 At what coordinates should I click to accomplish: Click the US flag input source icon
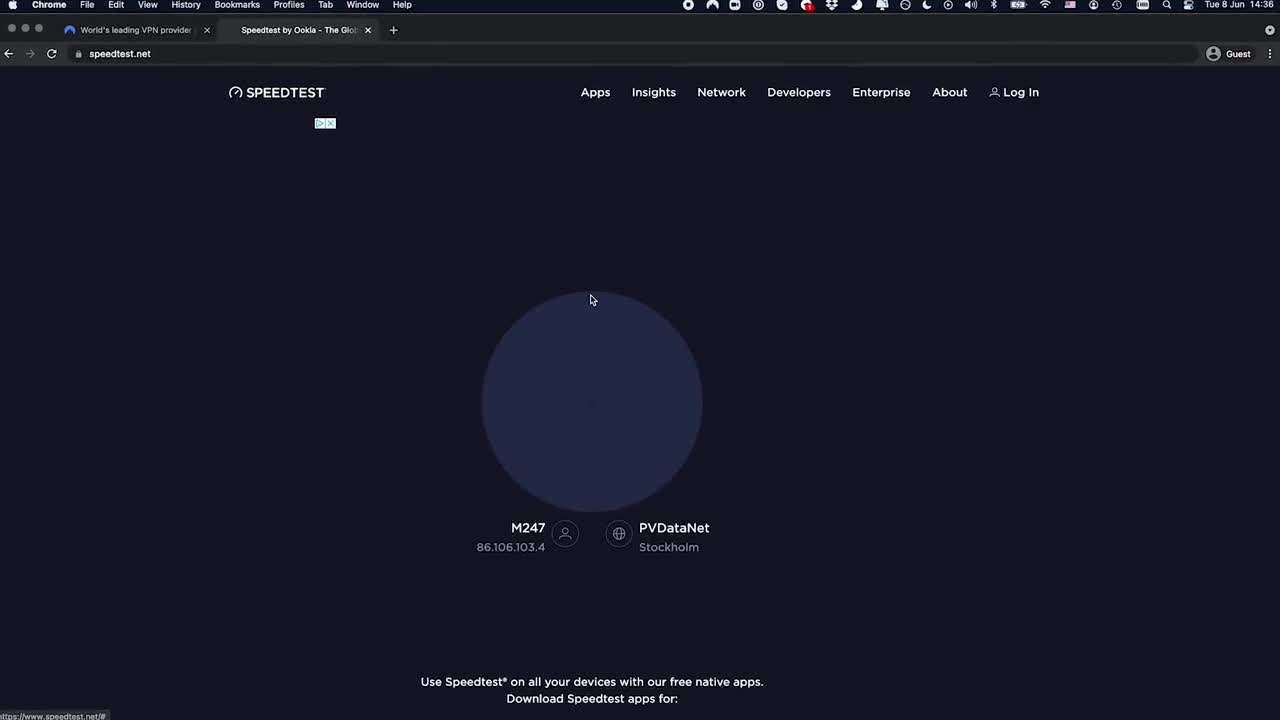pyautogui.click(x=1070, y=5)
